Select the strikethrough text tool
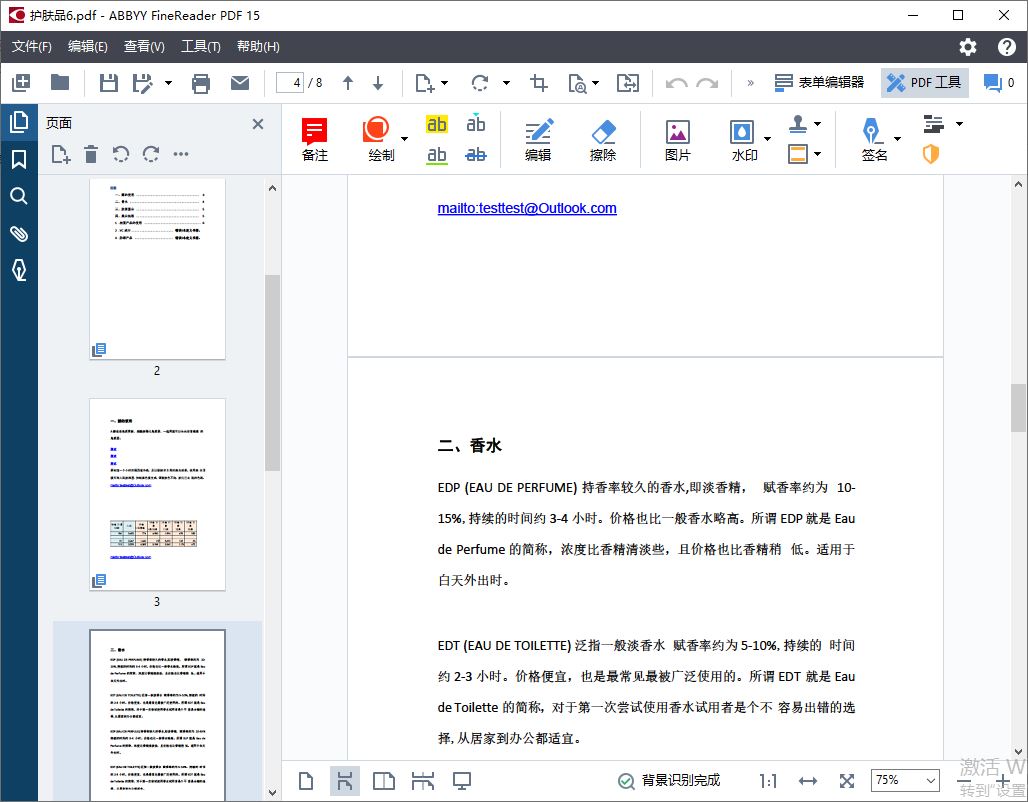 (x=475, y=155)
